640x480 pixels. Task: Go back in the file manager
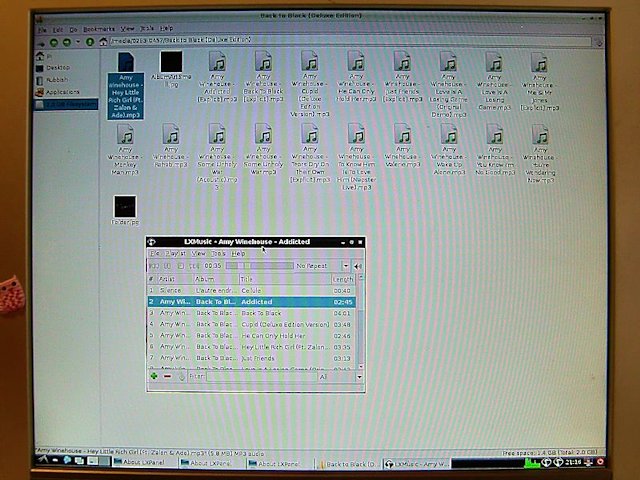coord(54,42)
